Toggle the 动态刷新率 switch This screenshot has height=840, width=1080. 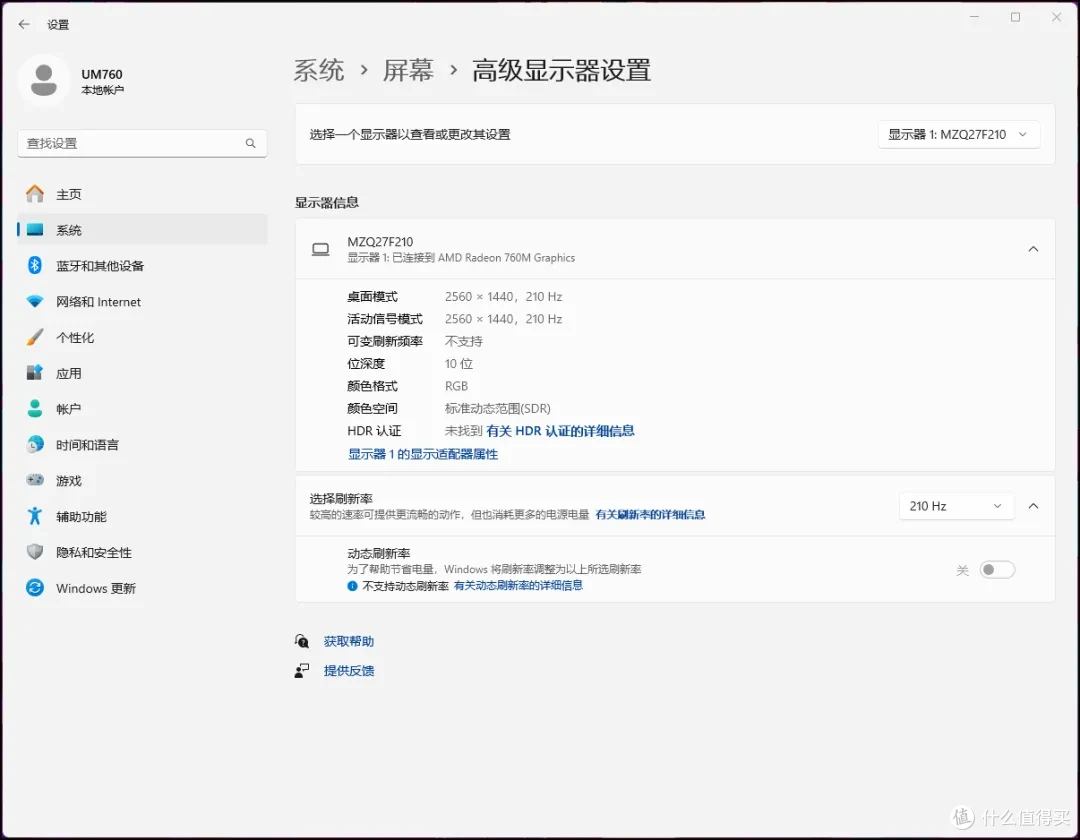pos(997,569)
